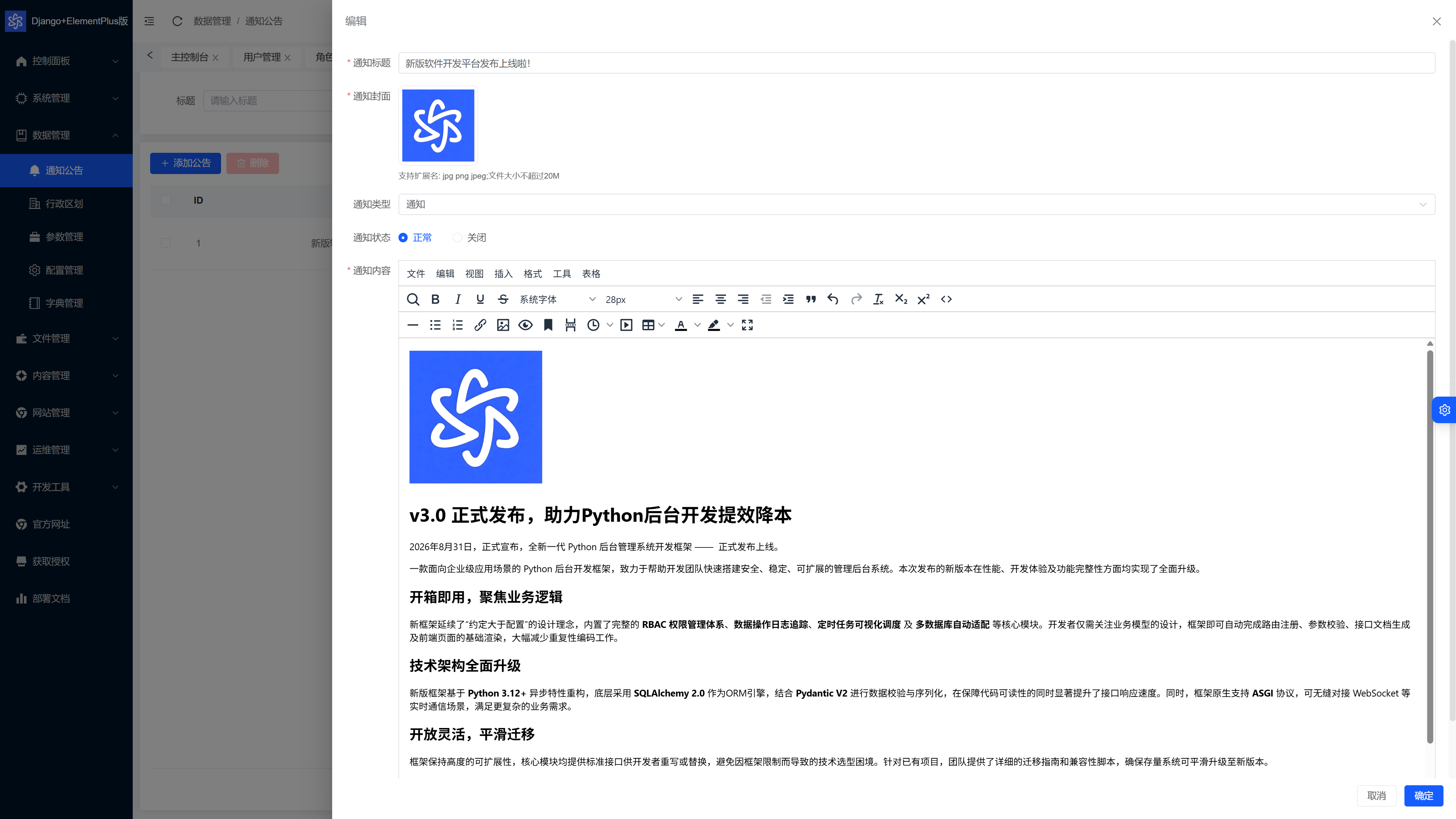Open background highlight color dropdown arrow
The width and height of the screenshot is (1456, 819).
pyautogui.click(x=730, y=325)
